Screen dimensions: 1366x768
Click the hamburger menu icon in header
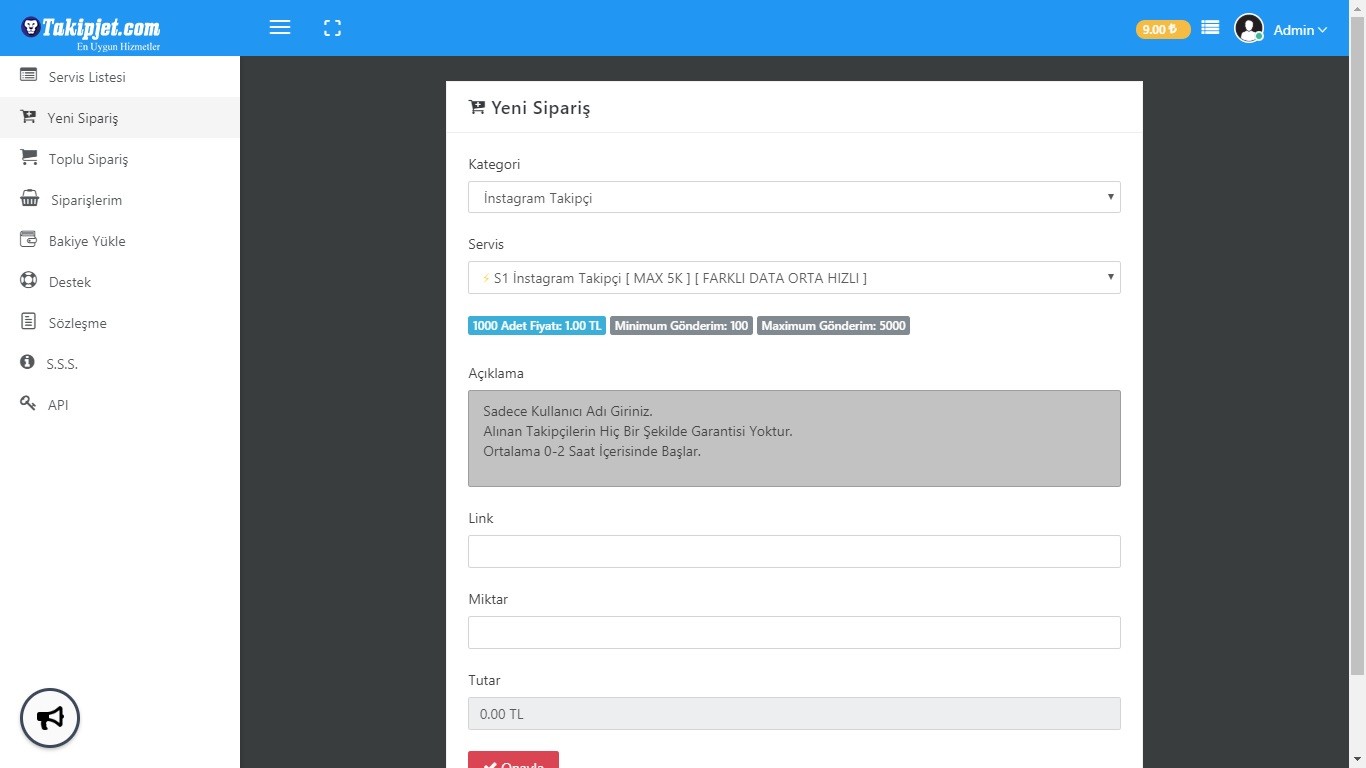(x=280, y=28)
